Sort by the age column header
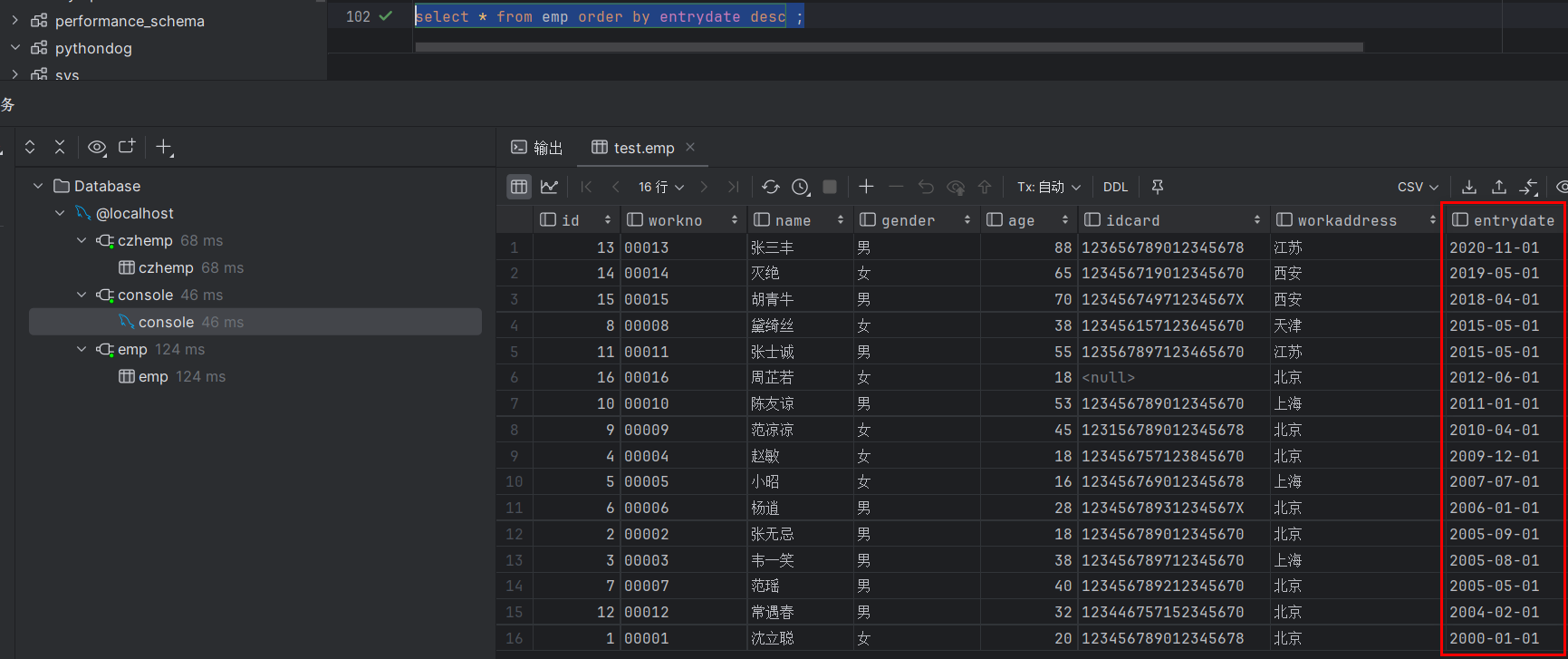Screen dimensions: 1568x659 click(1028, 220)
